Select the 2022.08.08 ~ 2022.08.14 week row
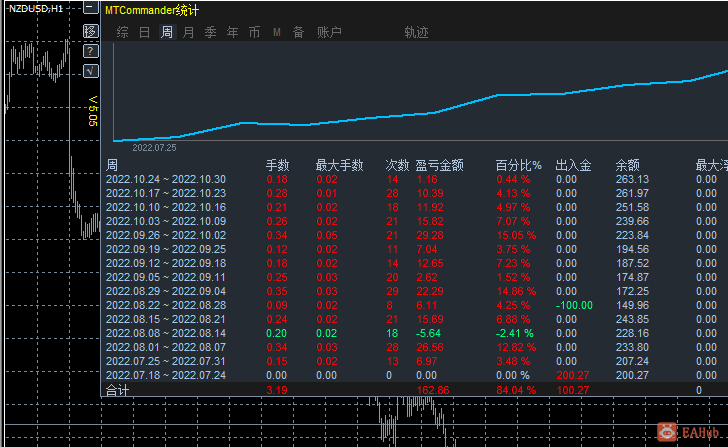The height and width of the screenshot is (447, 728). tap(166, 333)
